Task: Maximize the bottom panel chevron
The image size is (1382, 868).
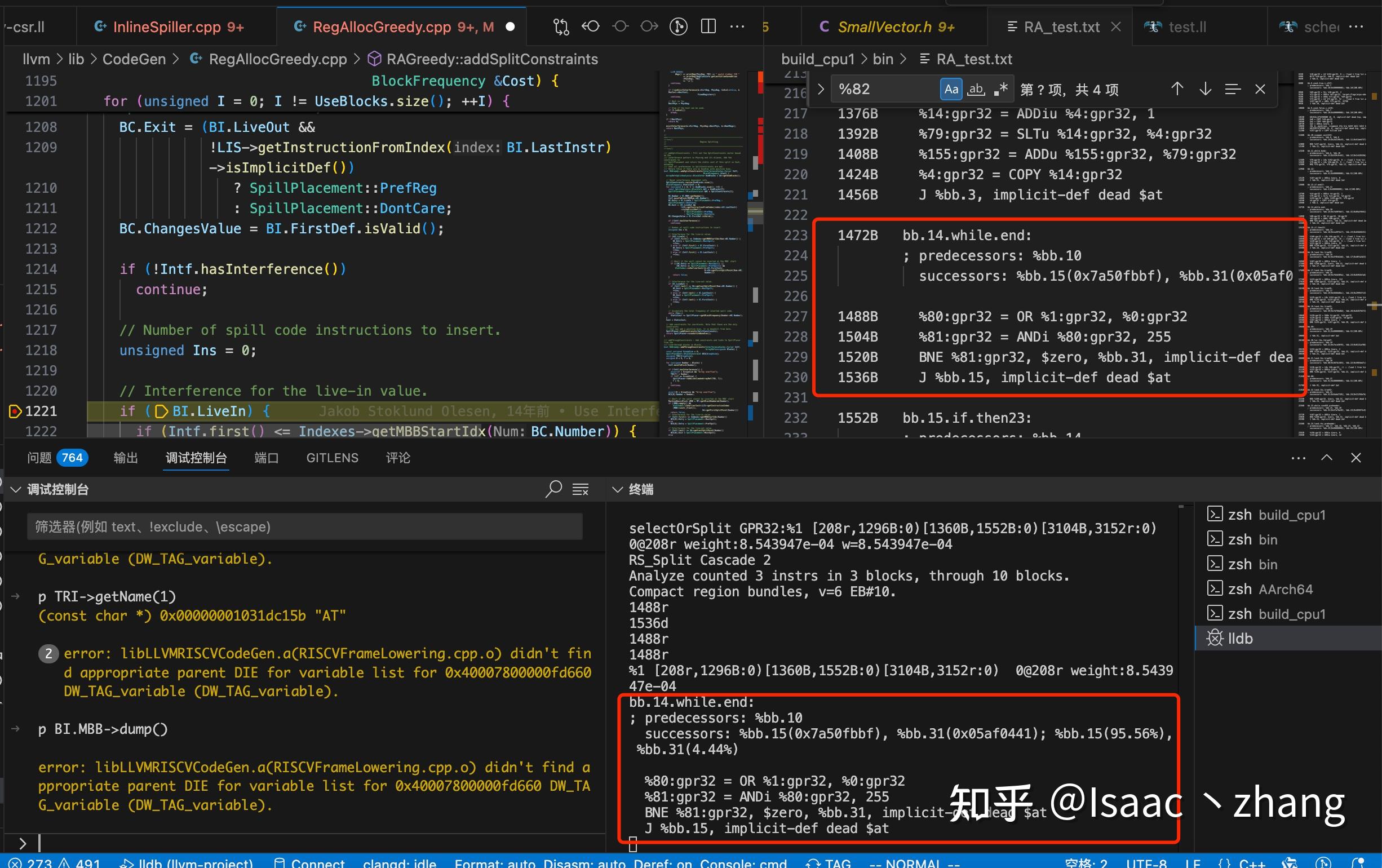Action: tap(1327, 458)
